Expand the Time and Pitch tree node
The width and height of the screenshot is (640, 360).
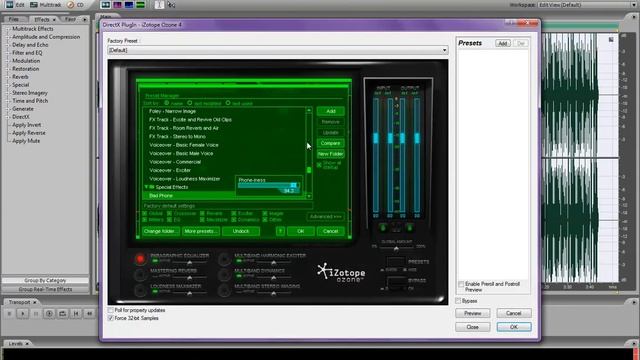coord(7,101)
